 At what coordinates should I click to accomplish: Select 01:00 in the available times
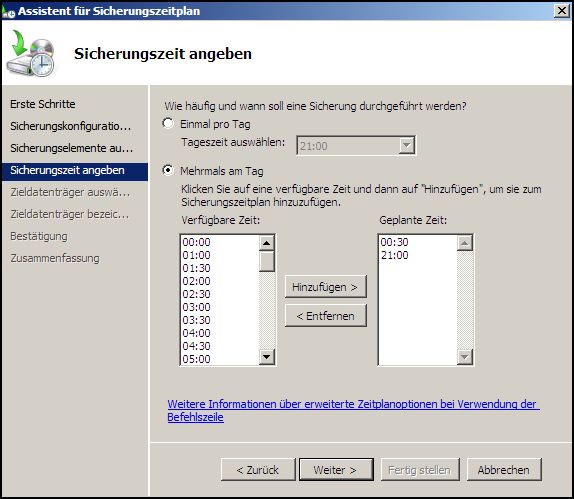(x=197, y=255)
